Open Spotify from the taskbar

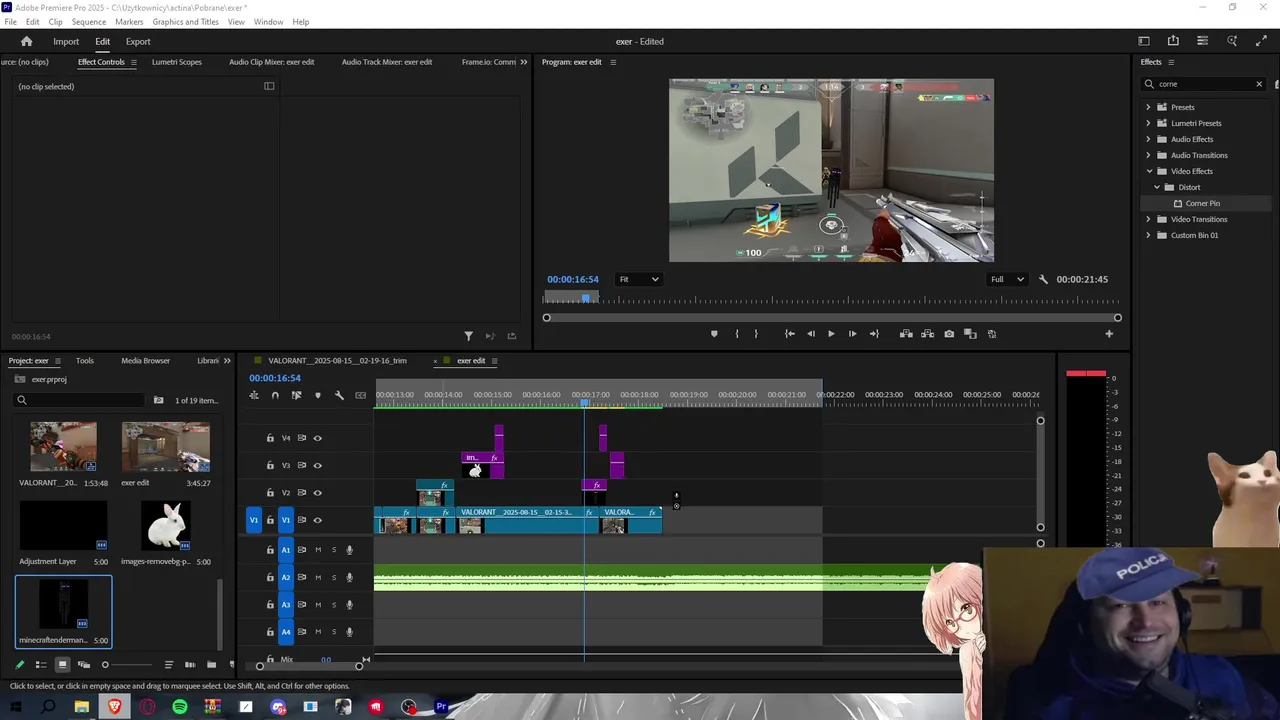(180, 707)
